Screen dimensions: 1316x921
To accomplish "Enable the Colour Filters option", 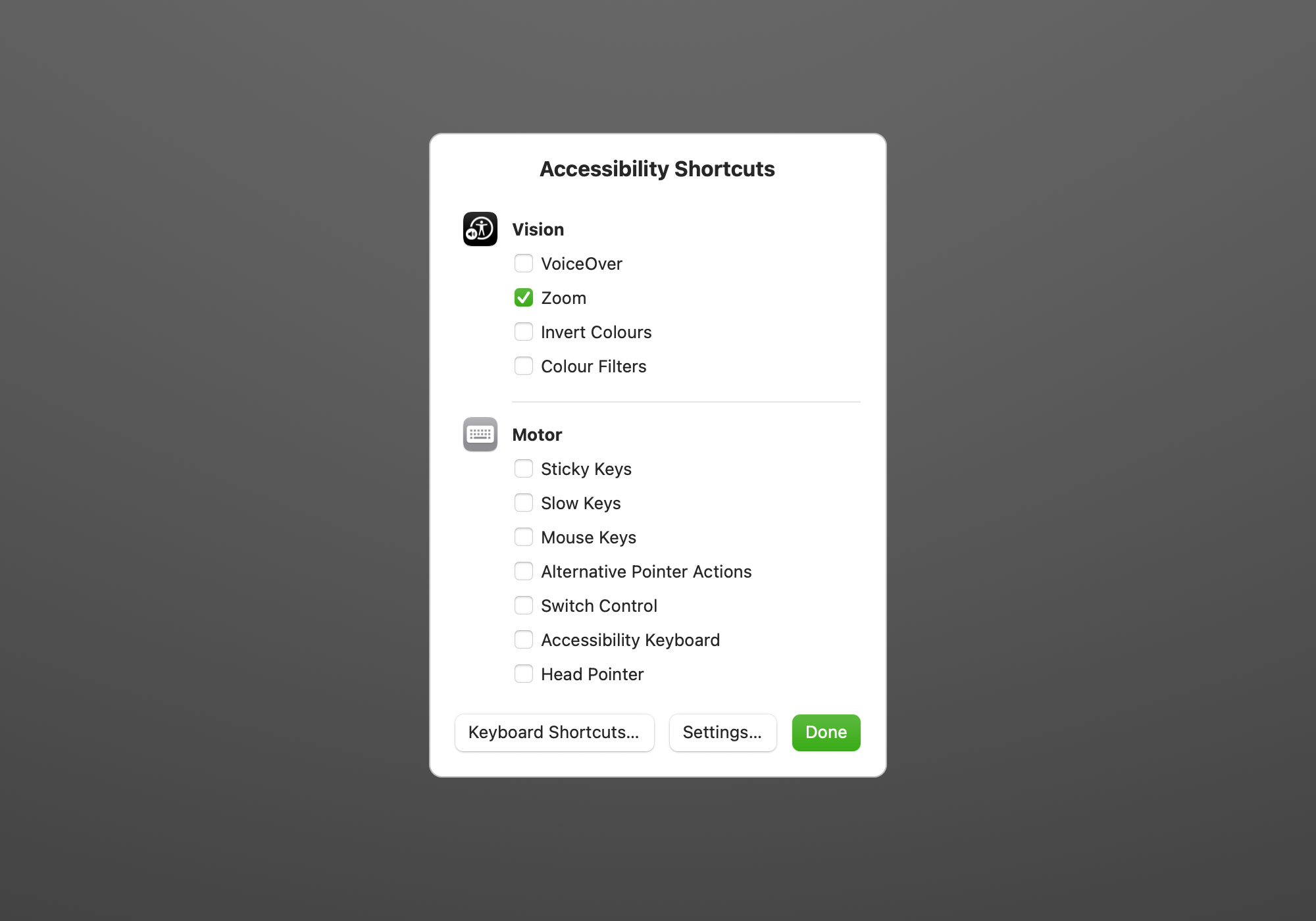I will 524,366.
